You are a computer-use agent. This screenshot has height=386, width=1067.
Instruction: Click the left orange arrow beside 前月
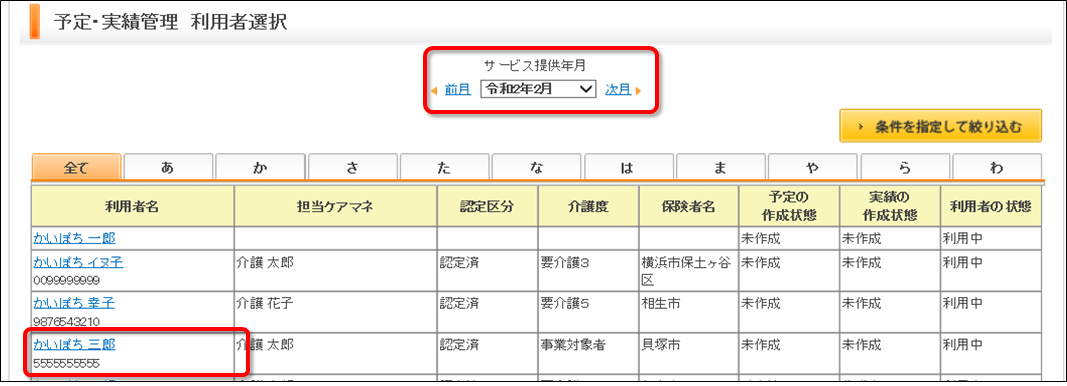pos(435,90)
